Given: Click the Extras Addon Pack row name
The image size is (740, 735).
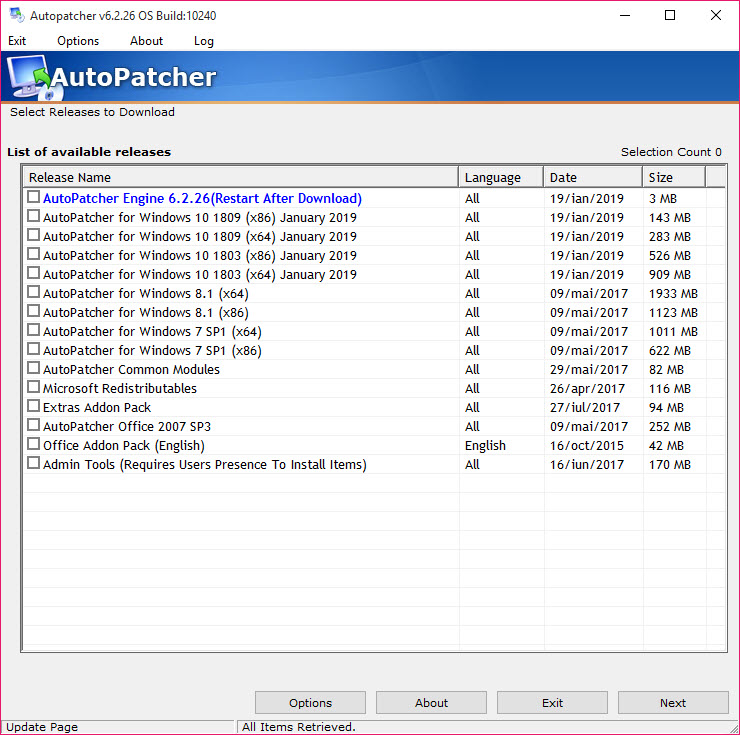Looking at the screenshot, I should coord(97,407).
